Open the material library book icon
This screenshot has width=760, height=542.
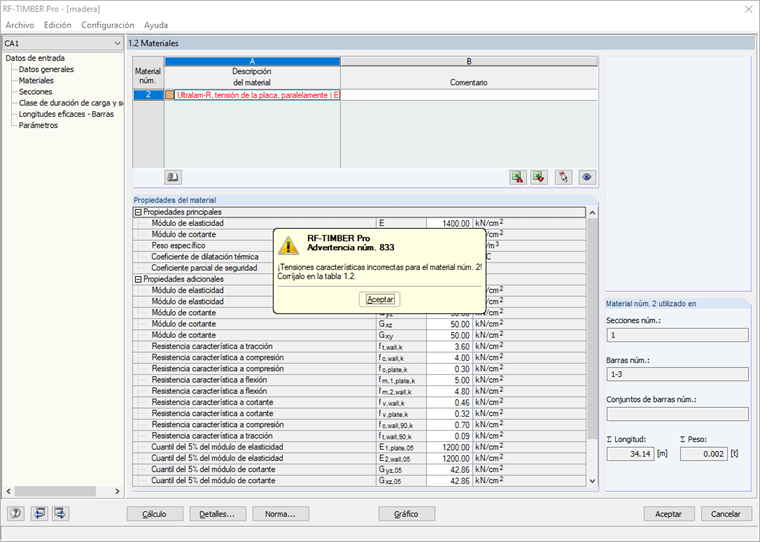173,177
